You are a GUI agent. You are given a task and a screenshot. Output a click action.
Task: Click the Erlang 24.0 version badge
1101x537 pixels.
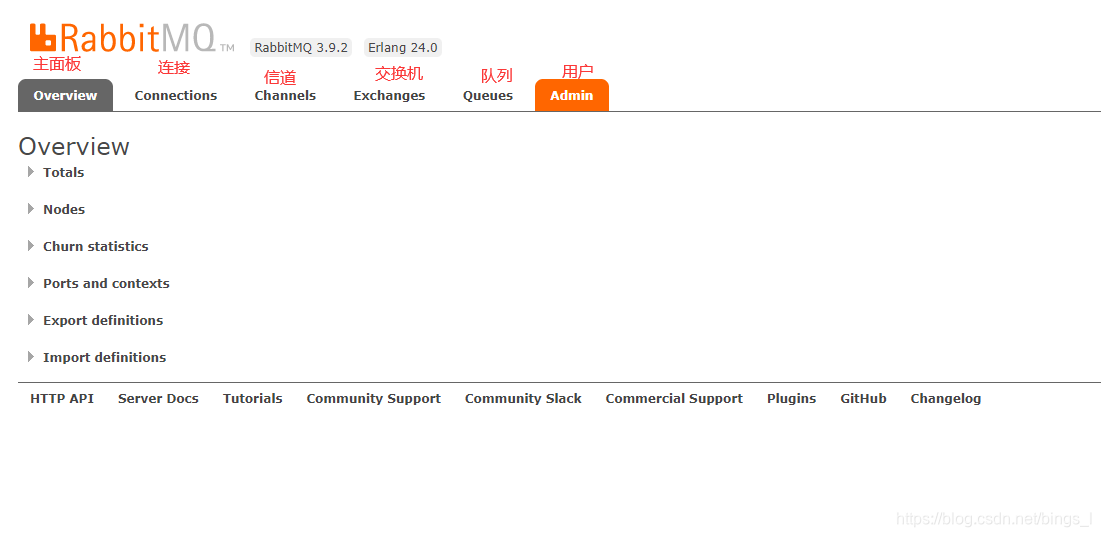point(402,48)
